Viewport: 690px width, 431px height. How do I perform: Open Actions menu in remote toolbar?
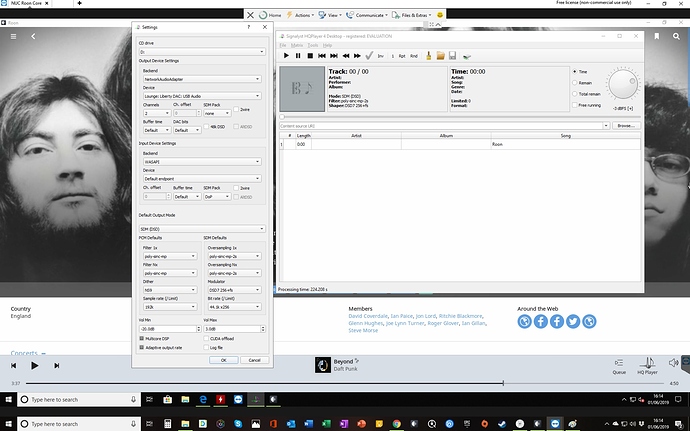click(x=301, y=15)
